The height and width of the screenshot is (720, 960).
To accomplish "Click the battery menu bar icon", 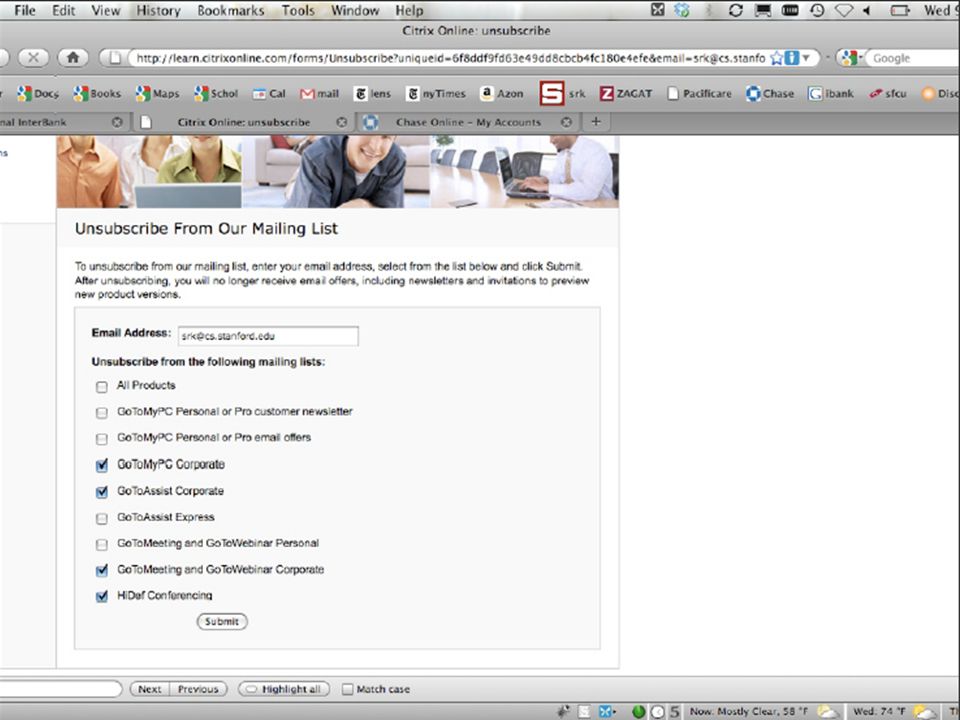I will (899, 10).
